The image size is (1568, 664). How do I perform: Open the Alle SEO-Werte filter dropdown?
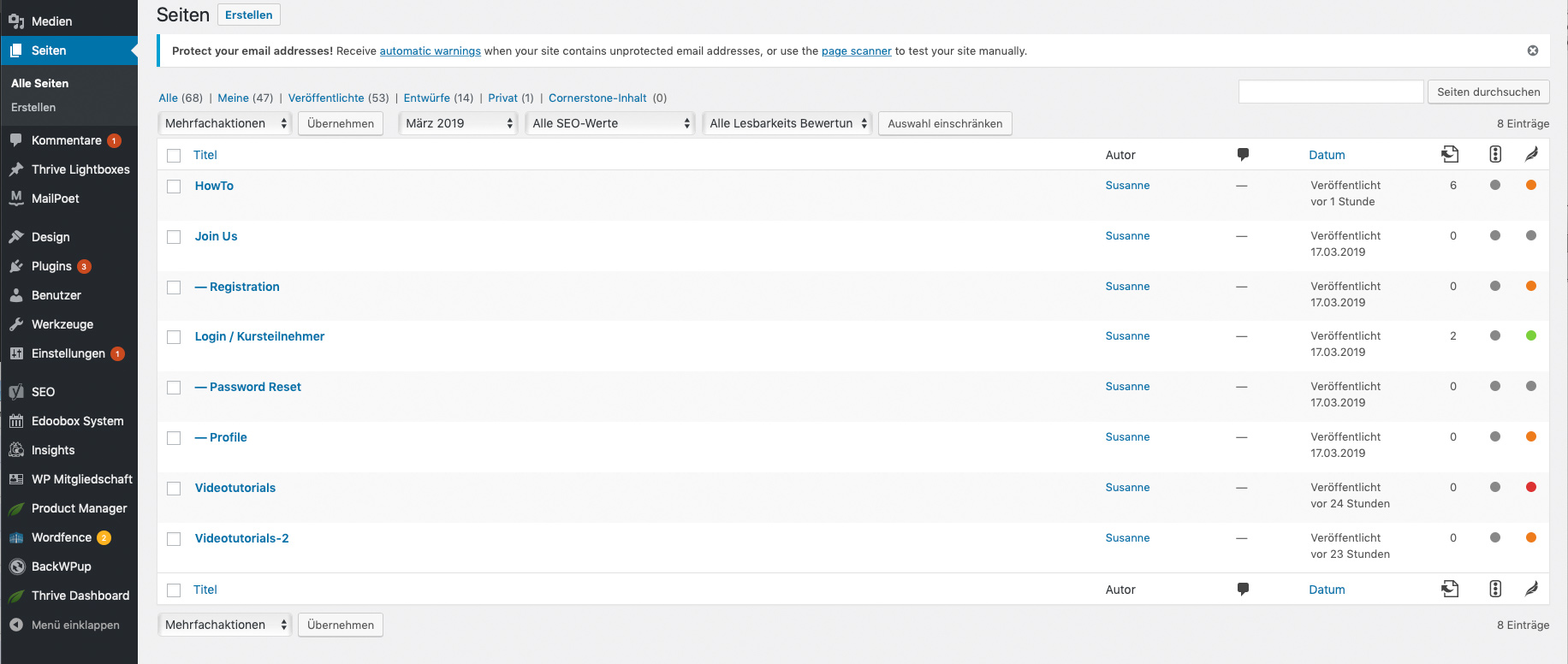click(609, 123)
